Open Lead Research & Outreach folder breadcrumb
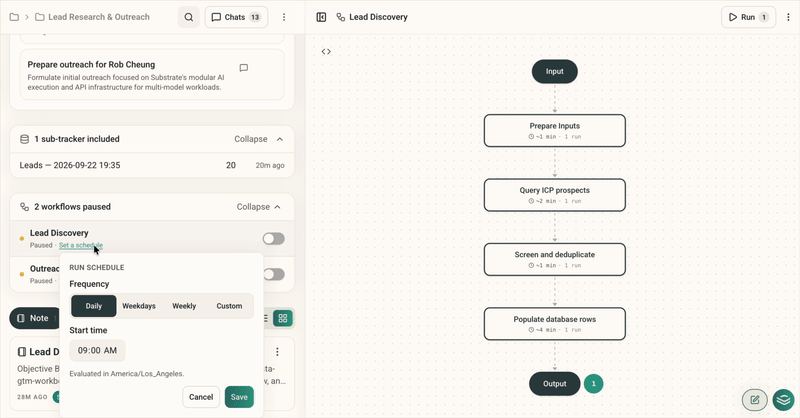This screenshot has height=418, width=800. click(x=92, y=17)
